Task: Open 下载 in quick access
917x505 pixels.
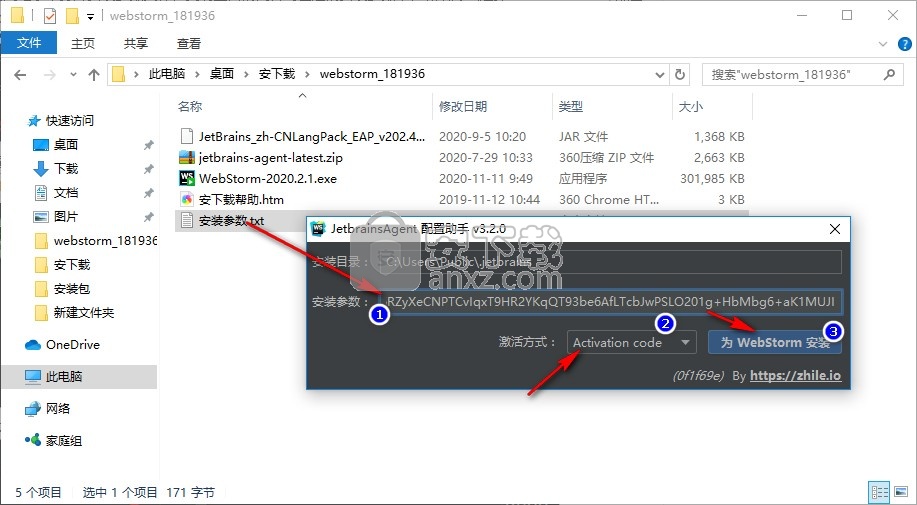Action: 66,168
